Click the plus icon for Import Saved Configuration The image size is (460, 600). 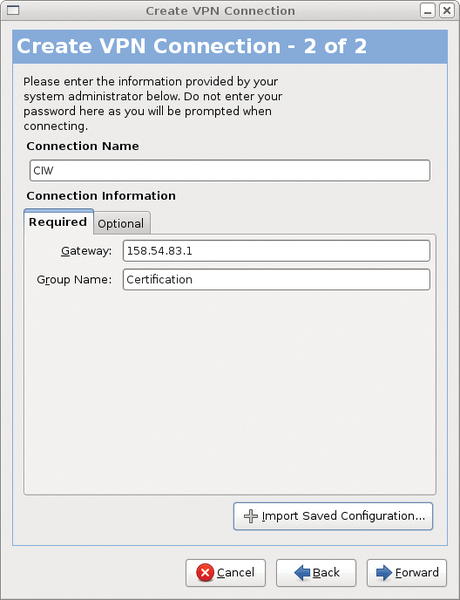pos(251,516)
